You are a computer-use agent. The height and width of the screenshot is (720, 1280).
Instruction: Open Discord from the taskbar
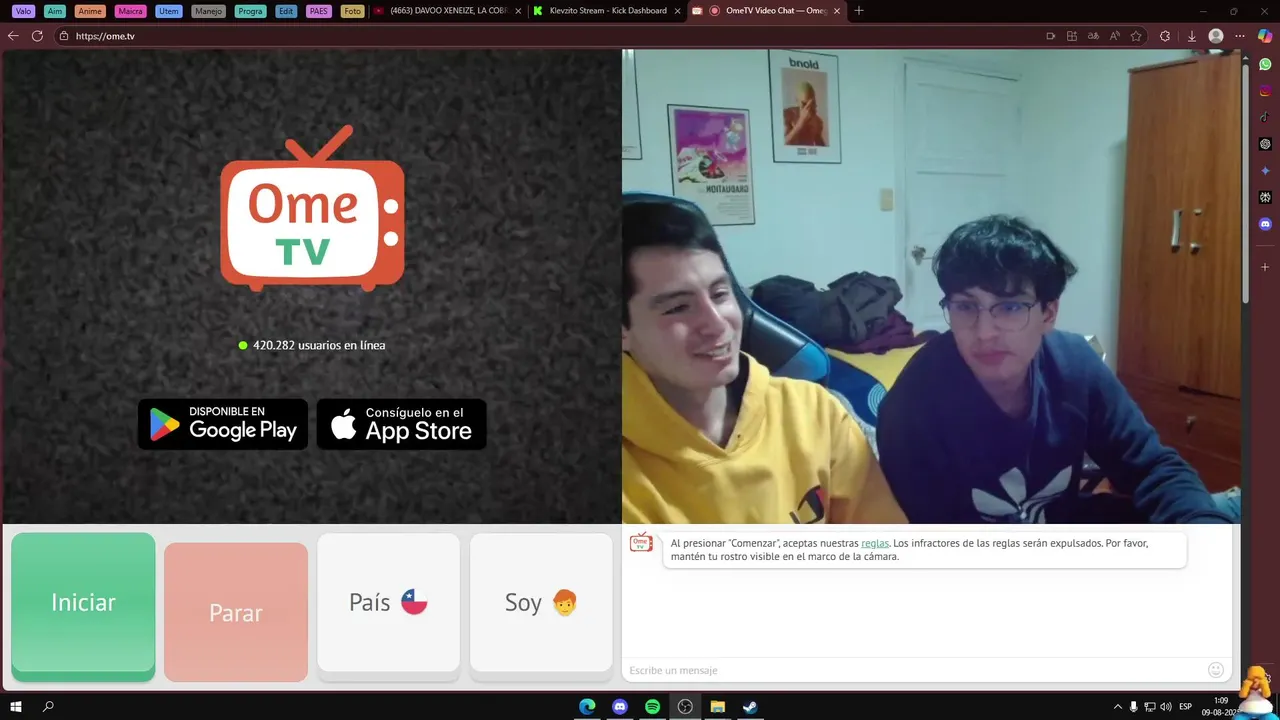(620, 707)
